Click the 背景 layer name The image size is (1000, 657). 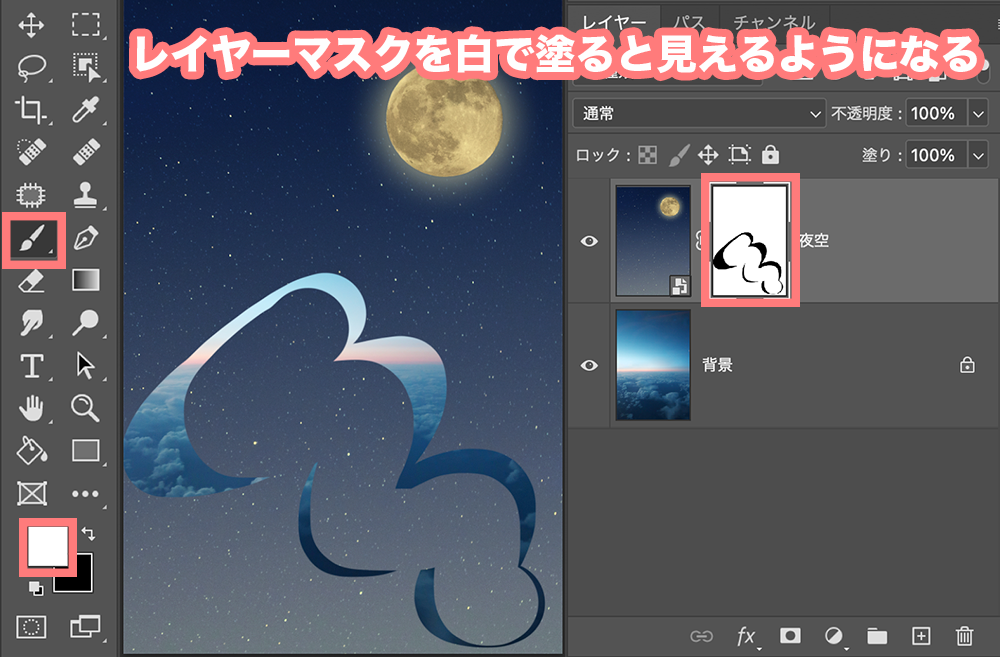[717, 365]
